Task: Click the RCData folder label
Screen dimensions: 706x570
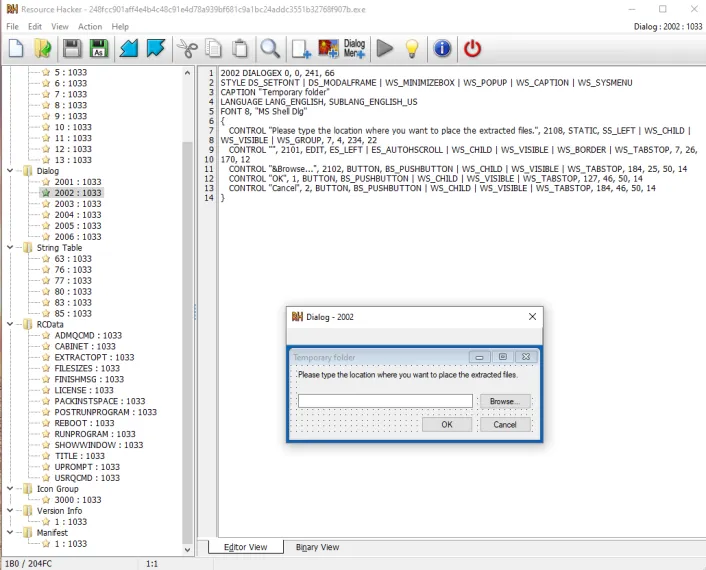Action: coord(50,325)
